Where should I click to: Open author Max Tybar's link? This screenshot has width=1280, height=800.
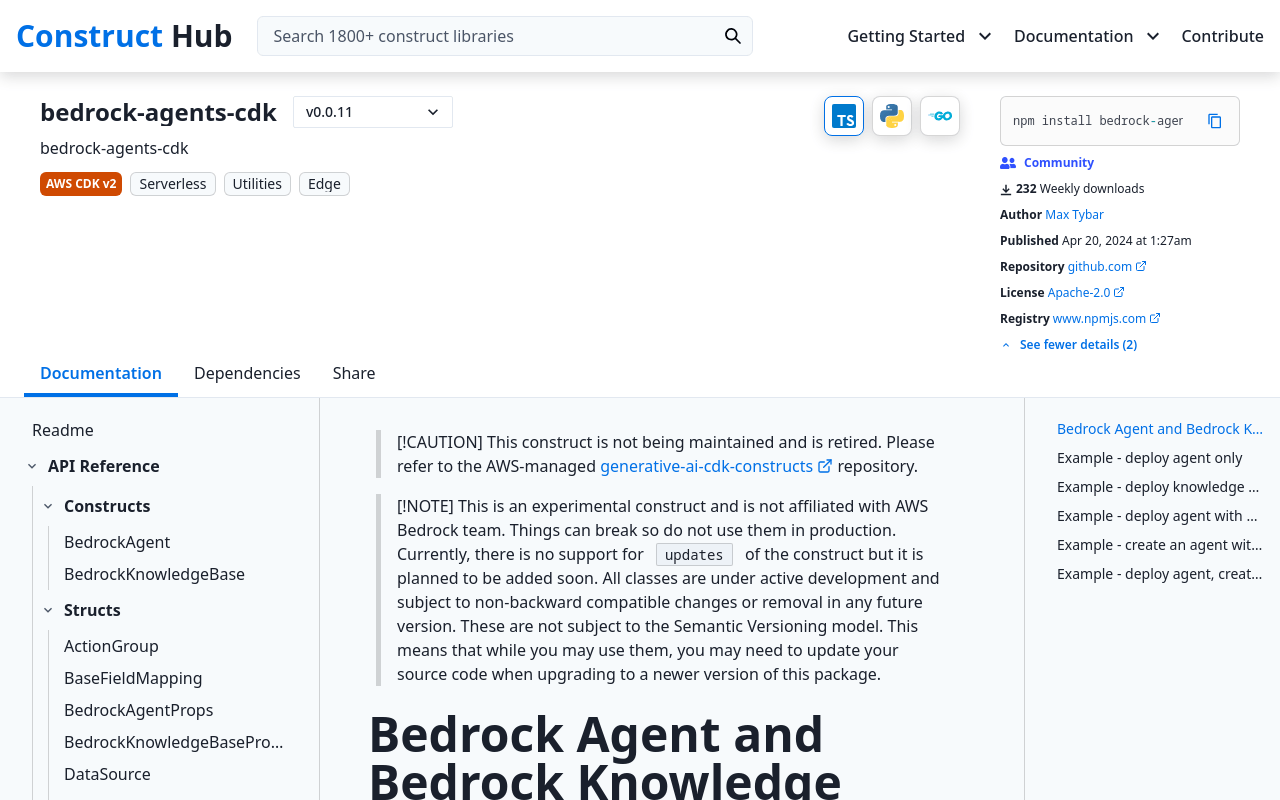click(1075, 215)
